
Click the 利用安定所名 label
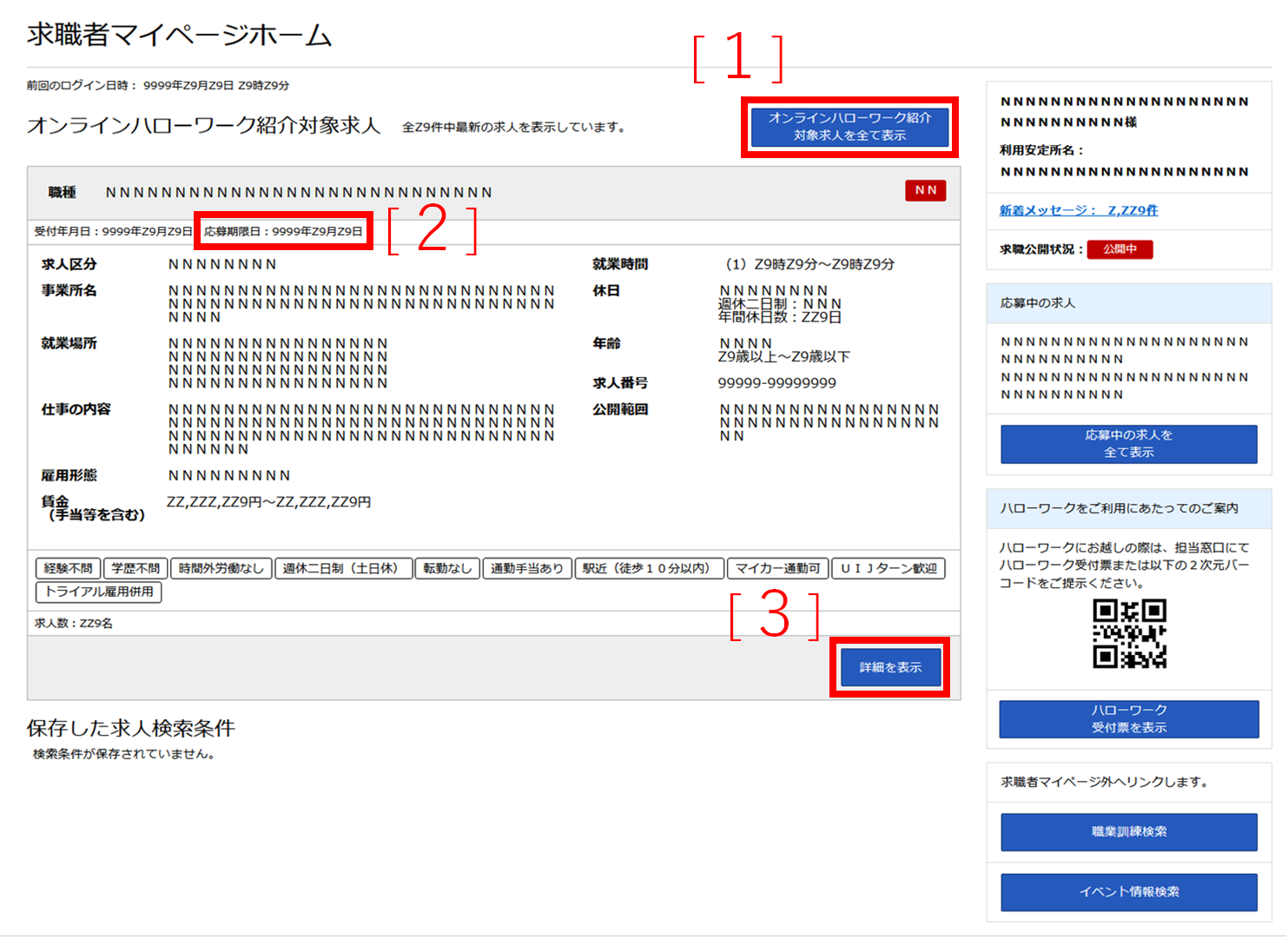click(1041, 150)
